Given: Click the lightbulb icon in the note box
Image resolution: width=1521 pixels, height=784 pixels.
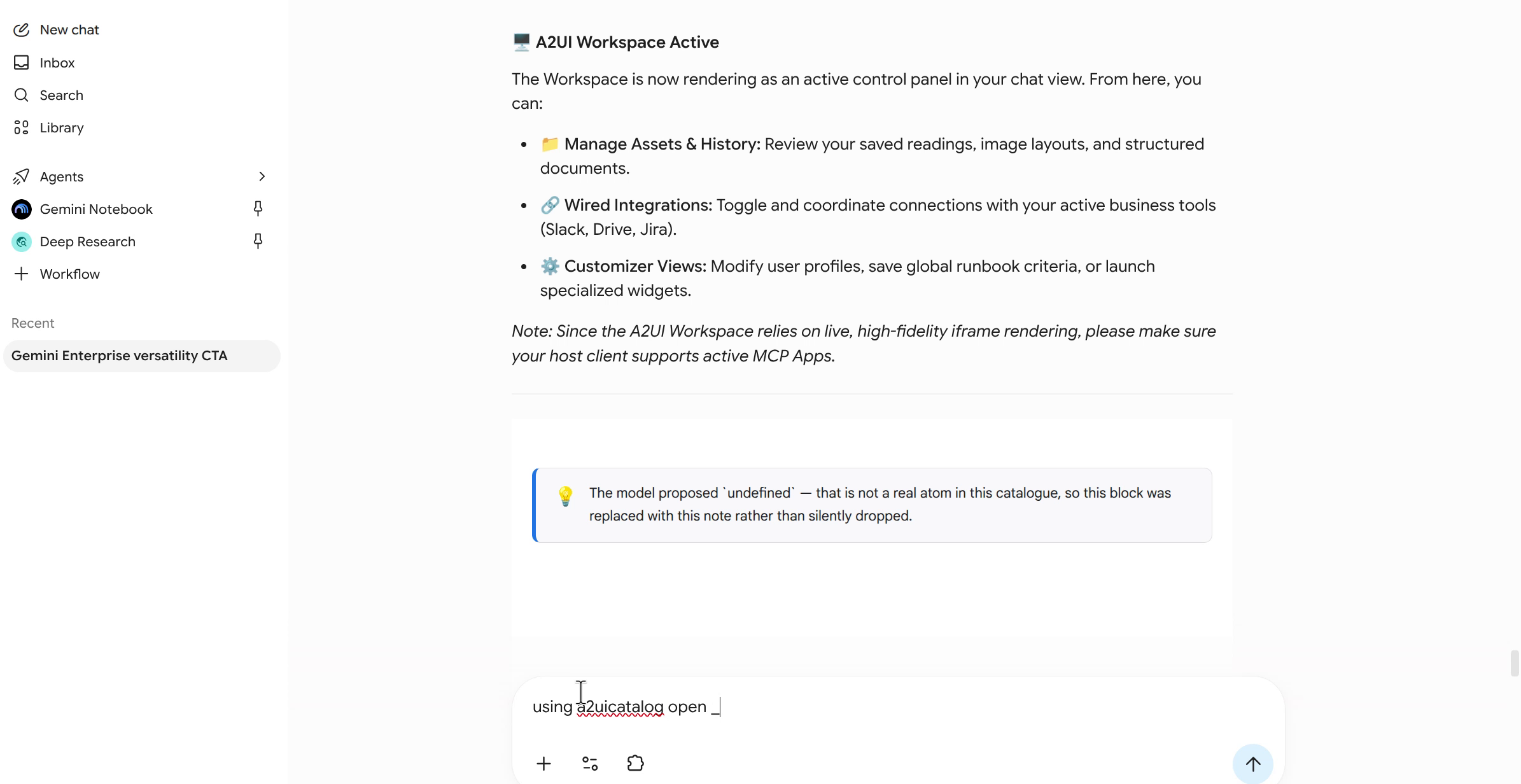Looking at the screenshot, I should (565, 496).
